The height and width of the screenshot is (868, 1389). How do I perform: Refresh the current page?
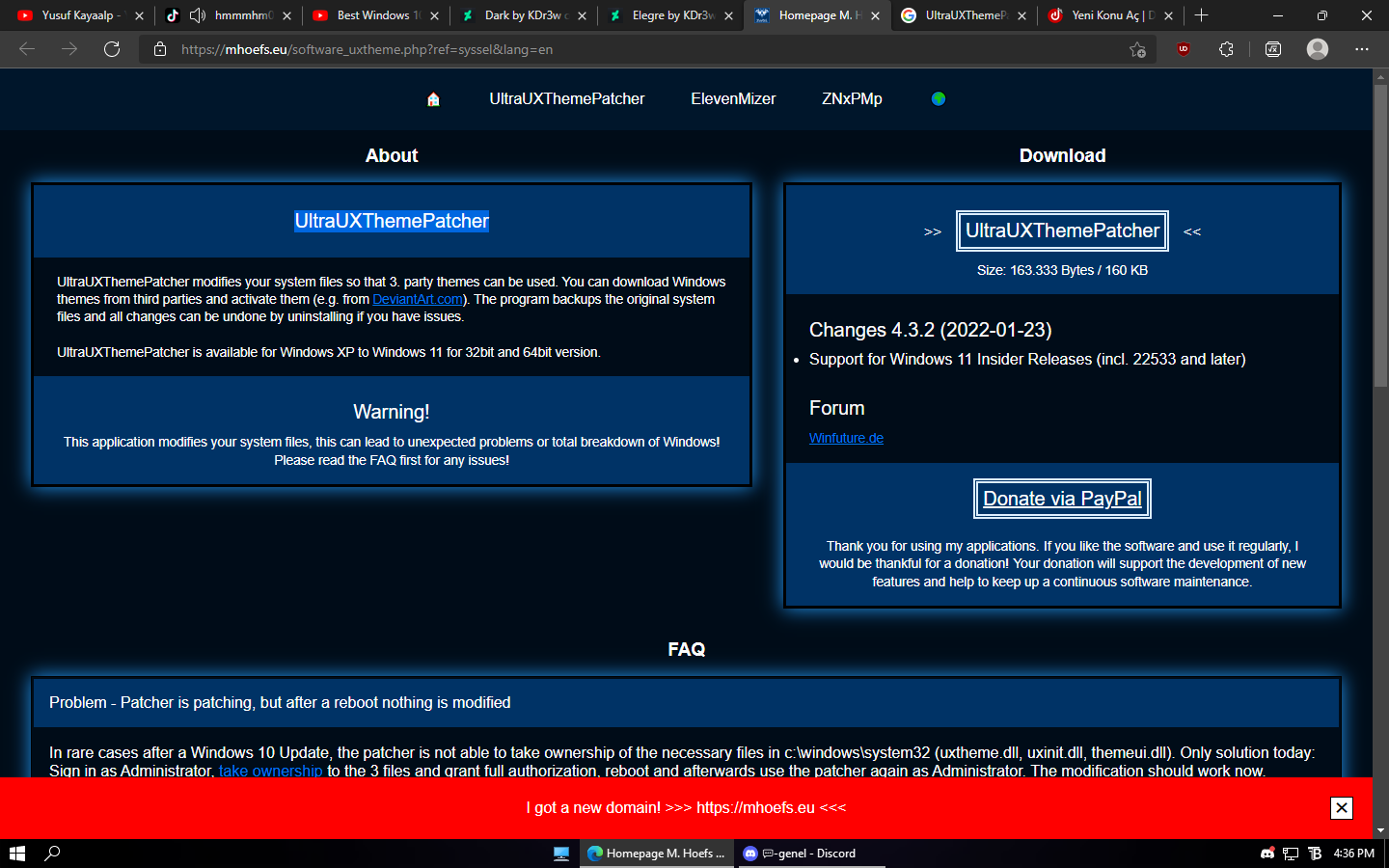[112, 49]
